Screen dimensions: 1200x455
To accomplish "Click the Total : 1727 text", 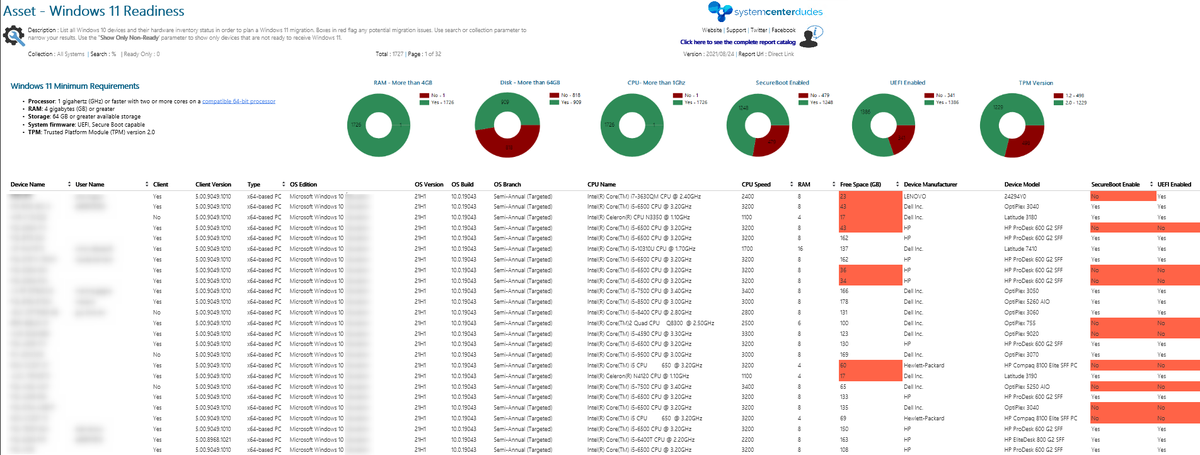I will click(x=391, y=54).
